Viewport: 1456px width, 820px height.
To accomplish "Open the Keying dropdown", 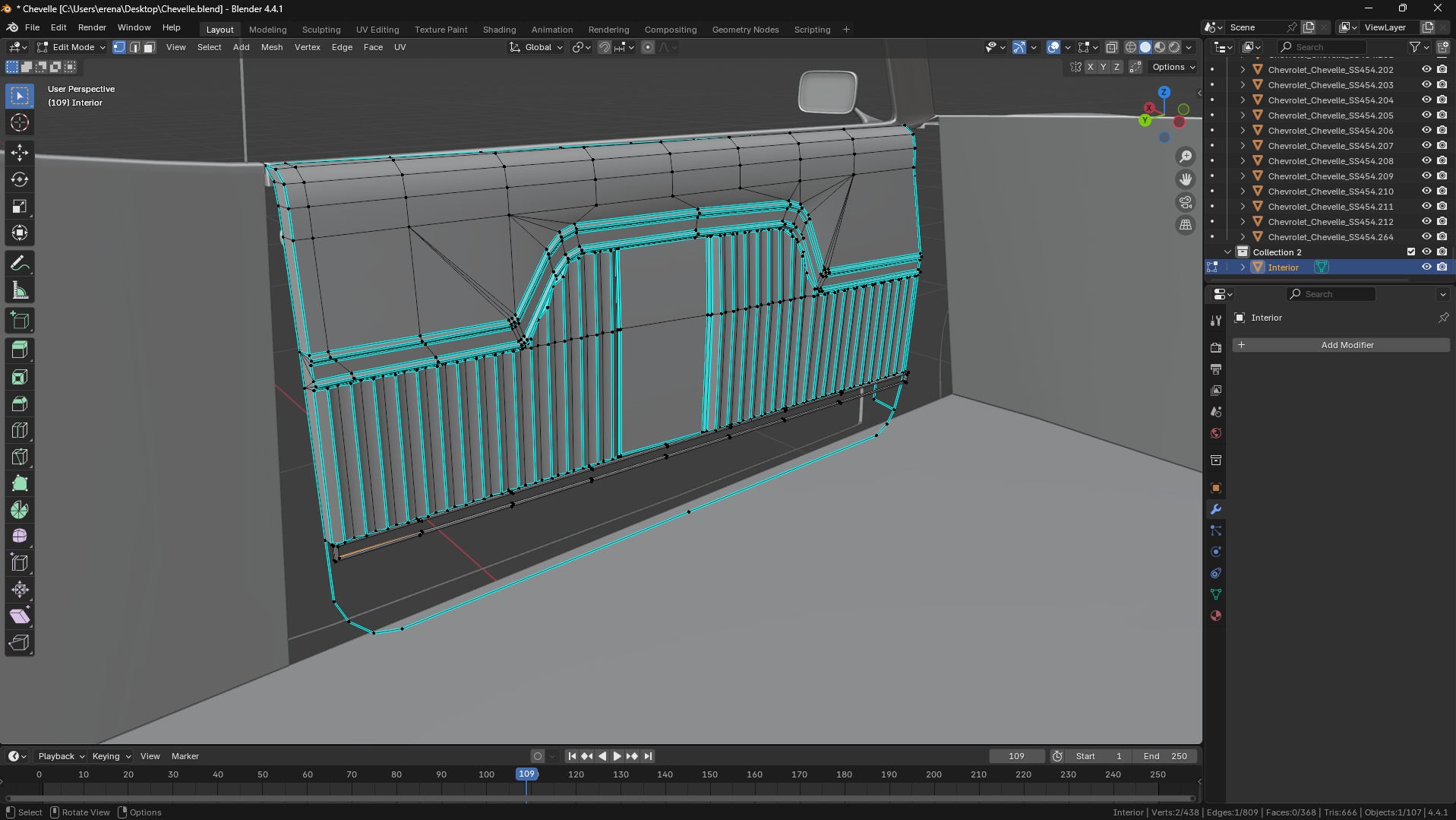I will [x=111, y=756].
